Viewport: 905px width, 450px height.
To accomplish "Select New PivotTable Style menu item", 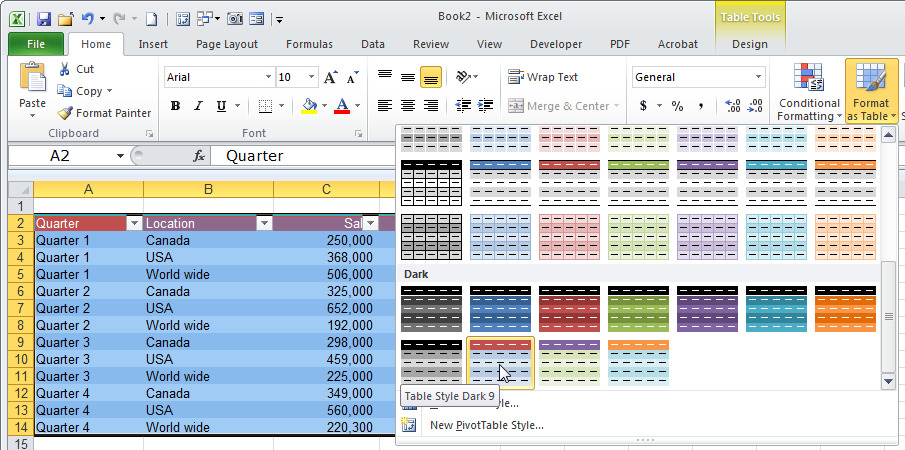I will 486,426.
